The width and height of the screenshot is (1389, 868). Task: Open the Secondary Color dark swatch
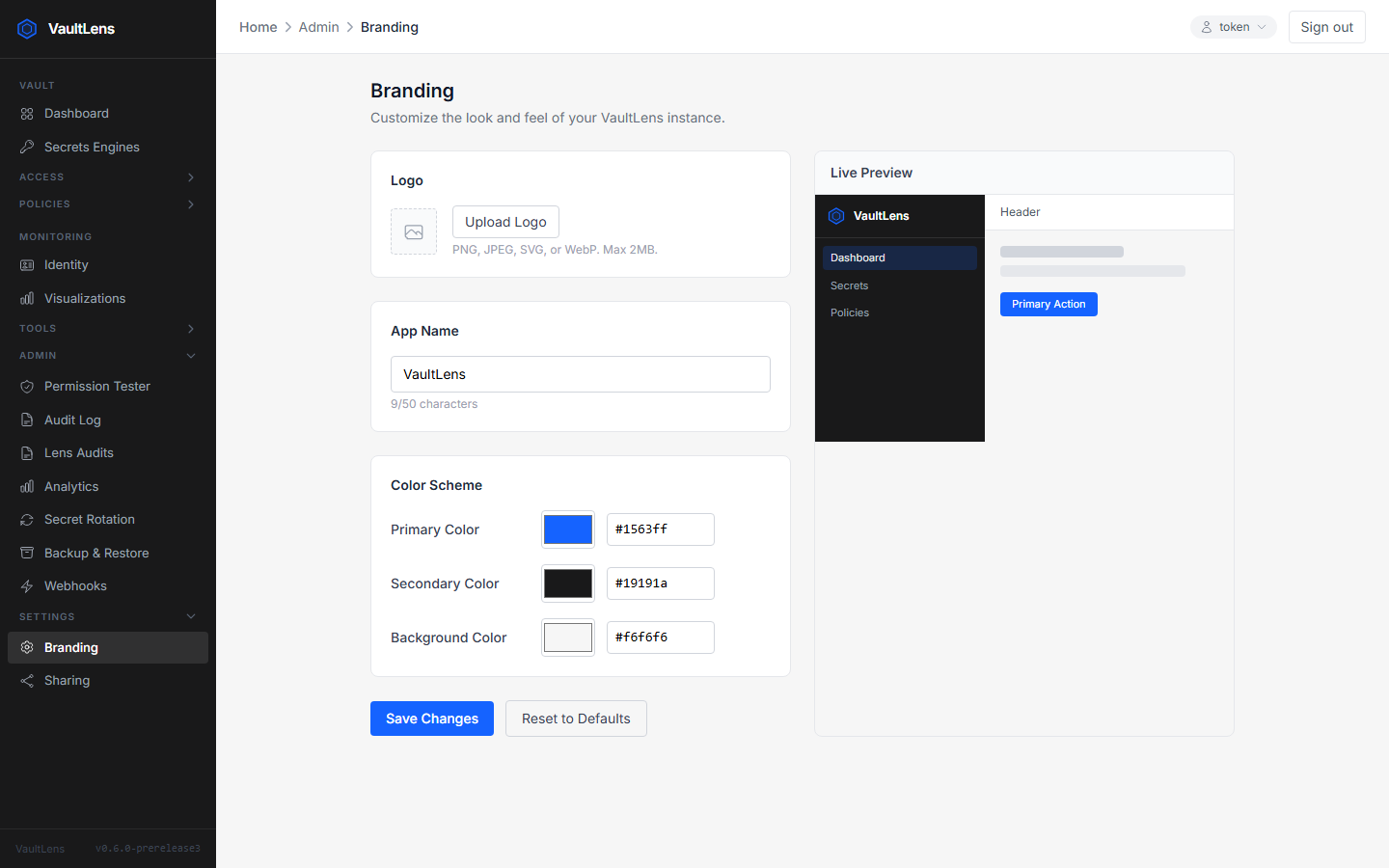click(568, 583)
